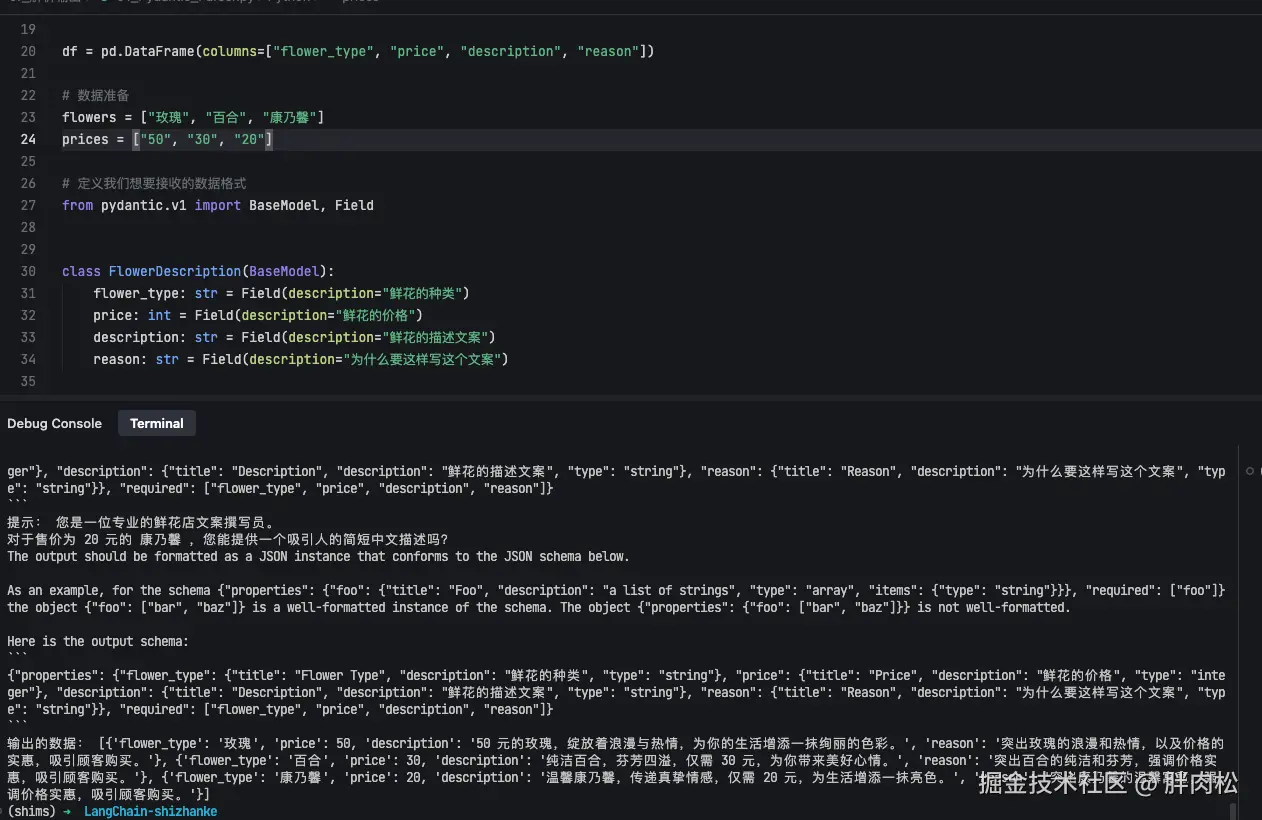Place cursor in the flowers list line
1262x820 pixels.
(x=192, y=117)
